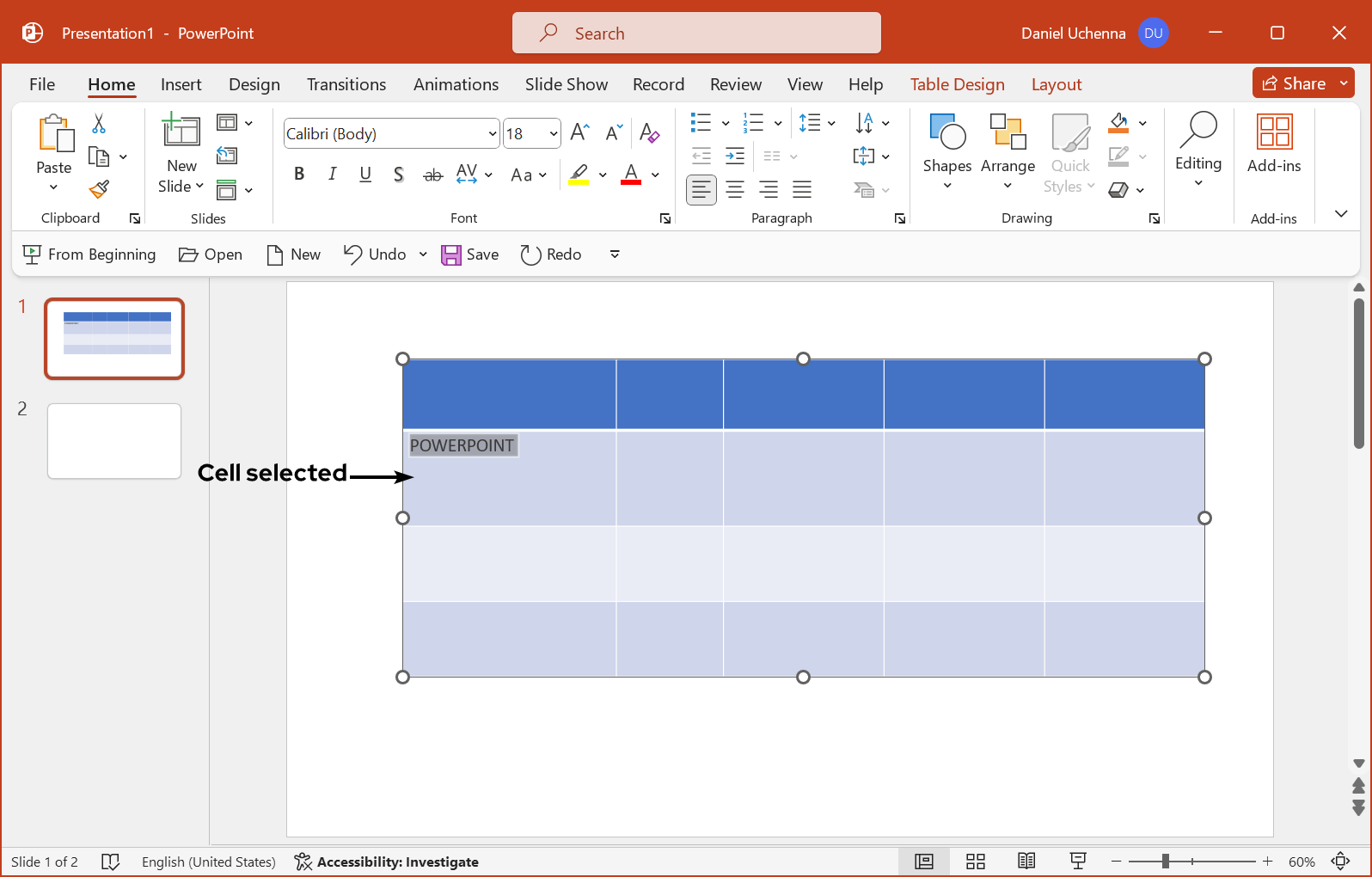Viewport: 1372px width, 877px height.
Task: Click the Cut scissors icon
Action: pyautogui.click(x=99, y=124)
